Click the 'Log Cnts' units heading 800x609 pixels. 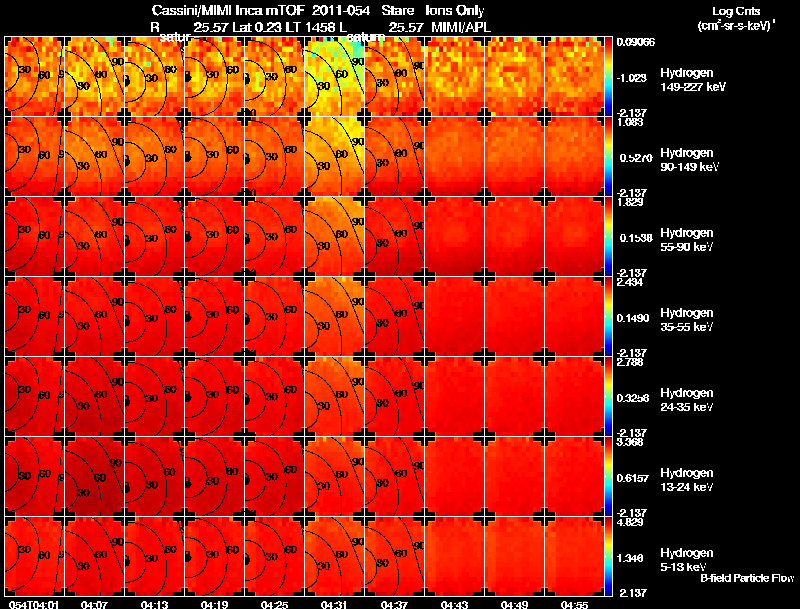[736, 11]
